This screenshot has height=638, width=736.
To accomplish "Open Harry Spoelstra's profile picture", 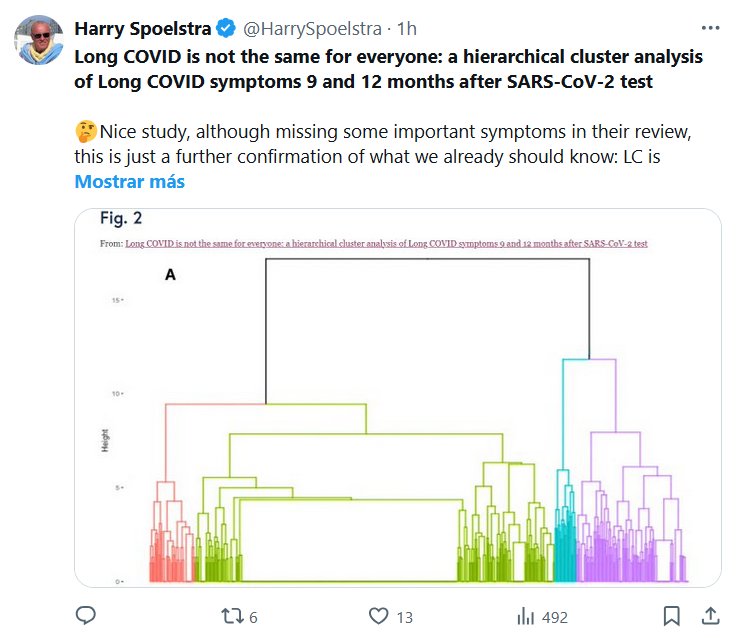I will pyautogui.click(x=38, y=41).
